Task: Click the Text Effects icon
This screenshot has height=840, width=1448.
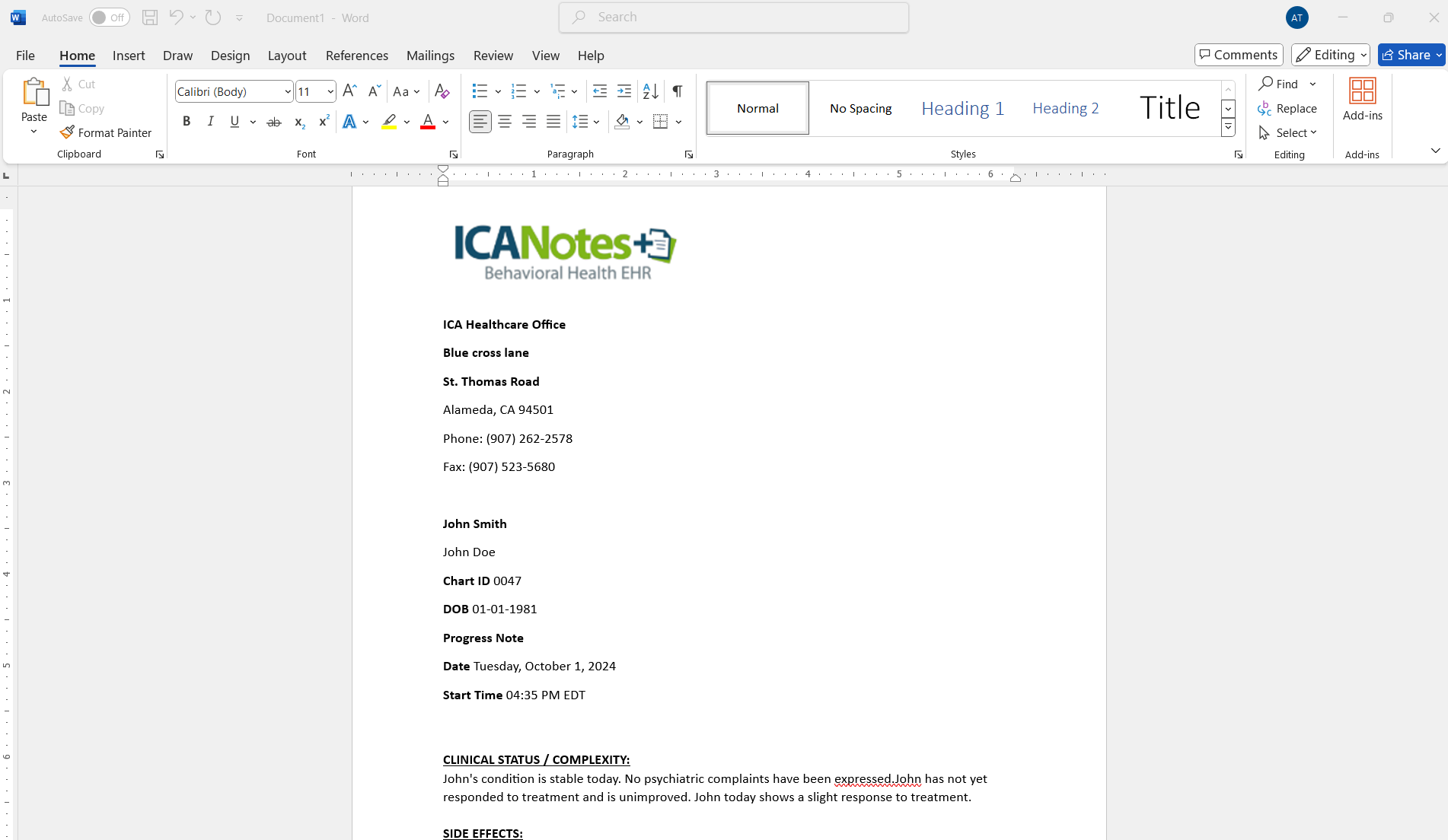Action: pyautogui.click(x=349, y=122)
